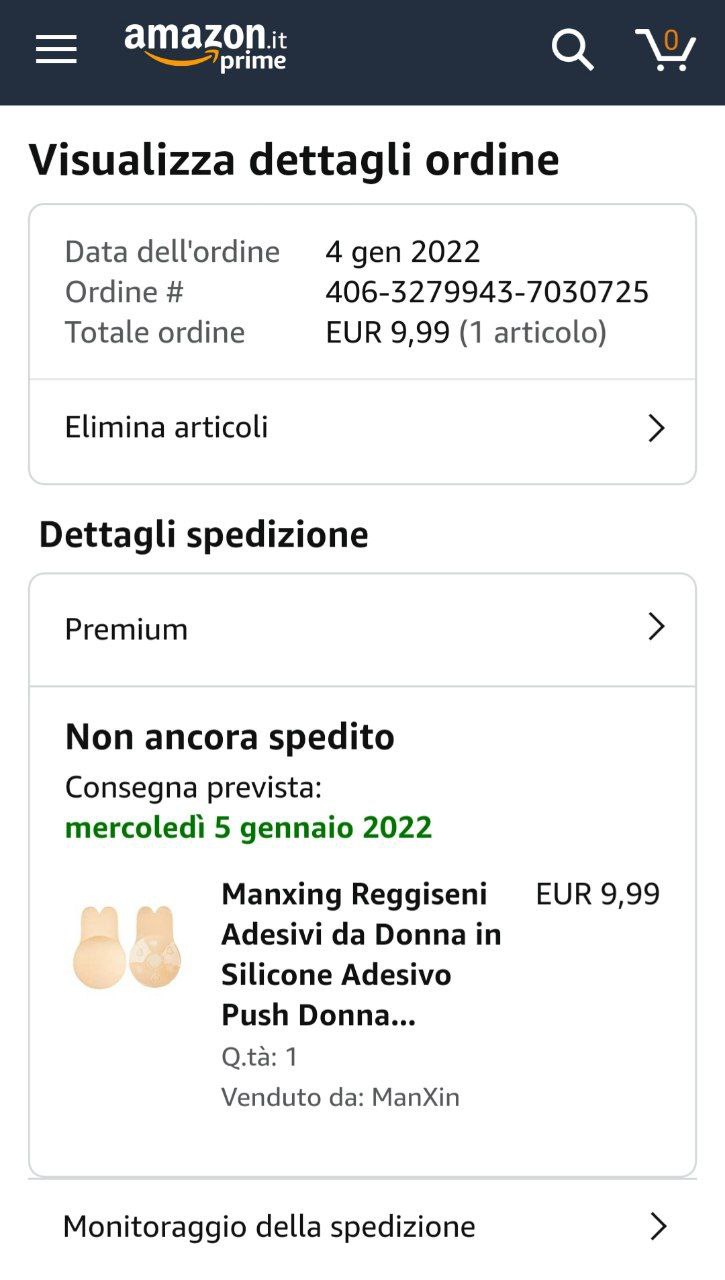Open the shopping cart
This screenshot has width=725, height=1280.
click(x=665, y=49)
